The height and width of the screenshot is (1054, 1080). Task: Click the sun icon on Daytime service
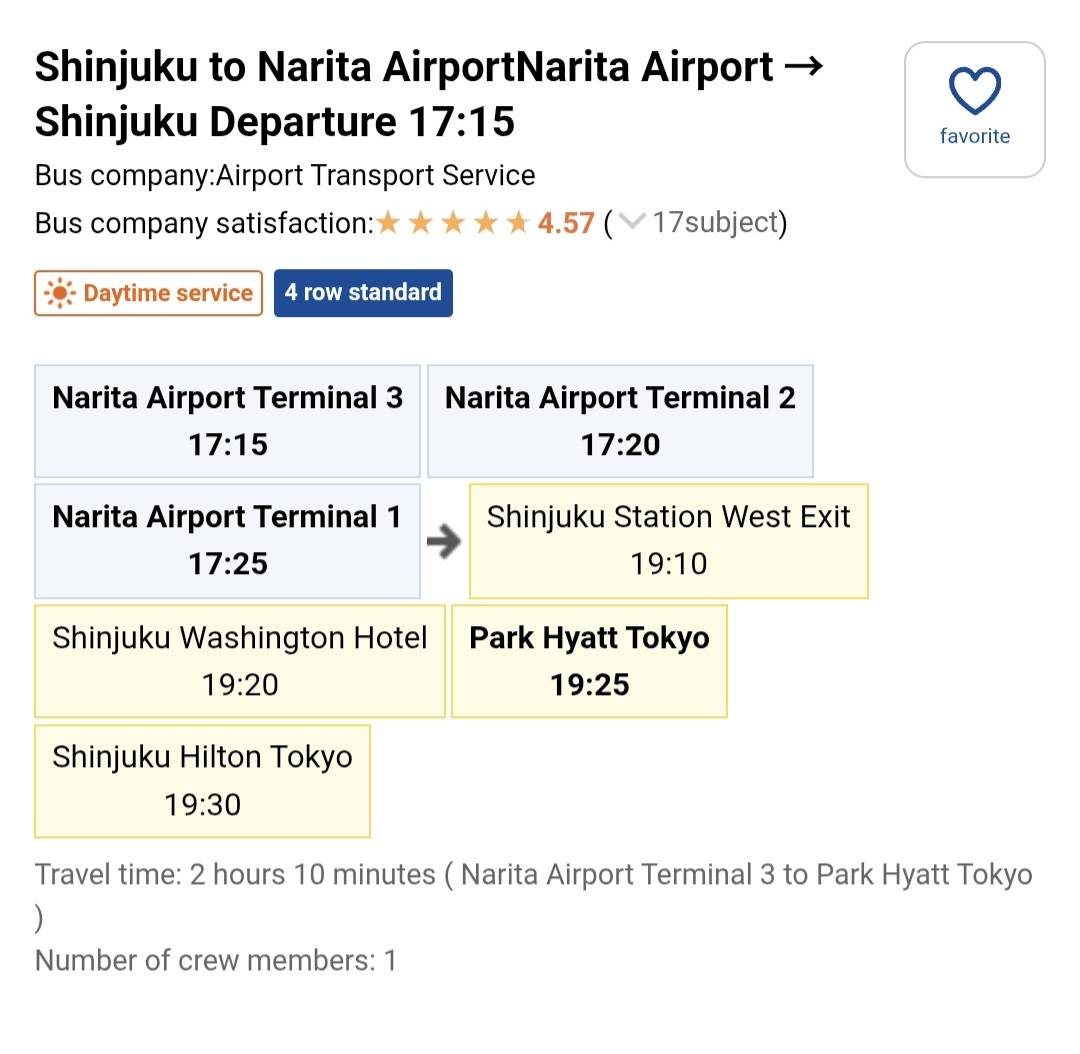60,294
